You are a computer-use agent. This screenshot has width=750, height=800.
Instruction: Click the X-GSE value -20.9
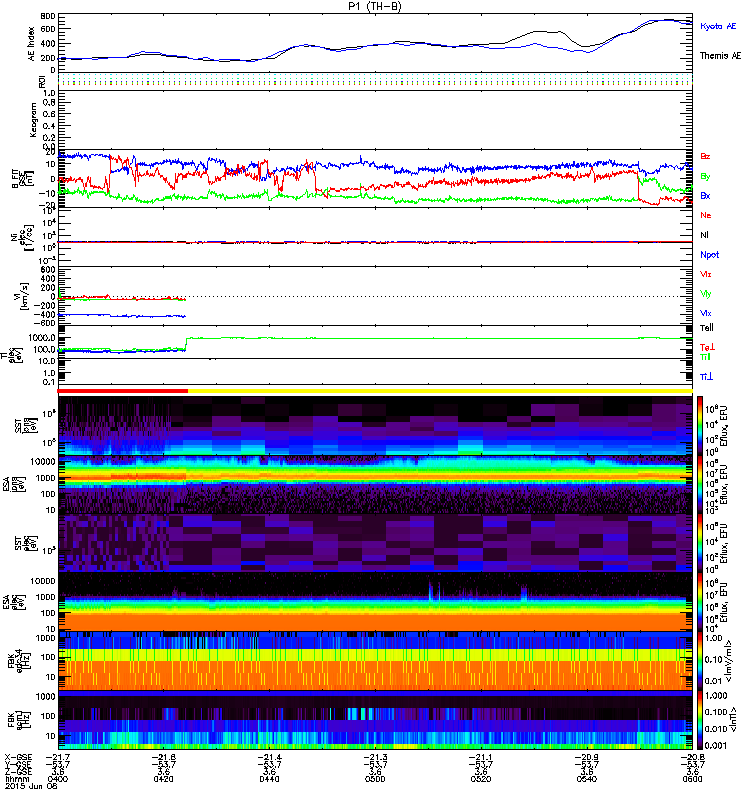(x=587, y=757)
